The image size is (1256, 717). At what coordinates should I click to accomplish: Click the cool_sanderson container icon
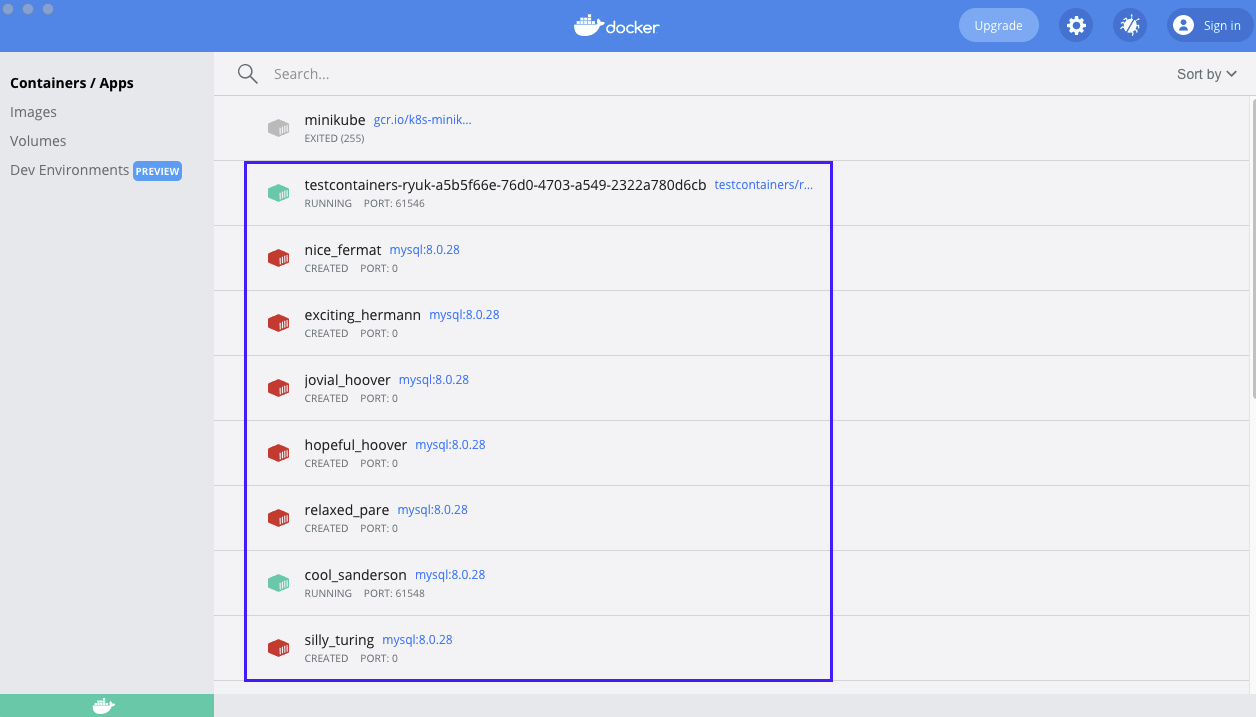tap(278, 583)
